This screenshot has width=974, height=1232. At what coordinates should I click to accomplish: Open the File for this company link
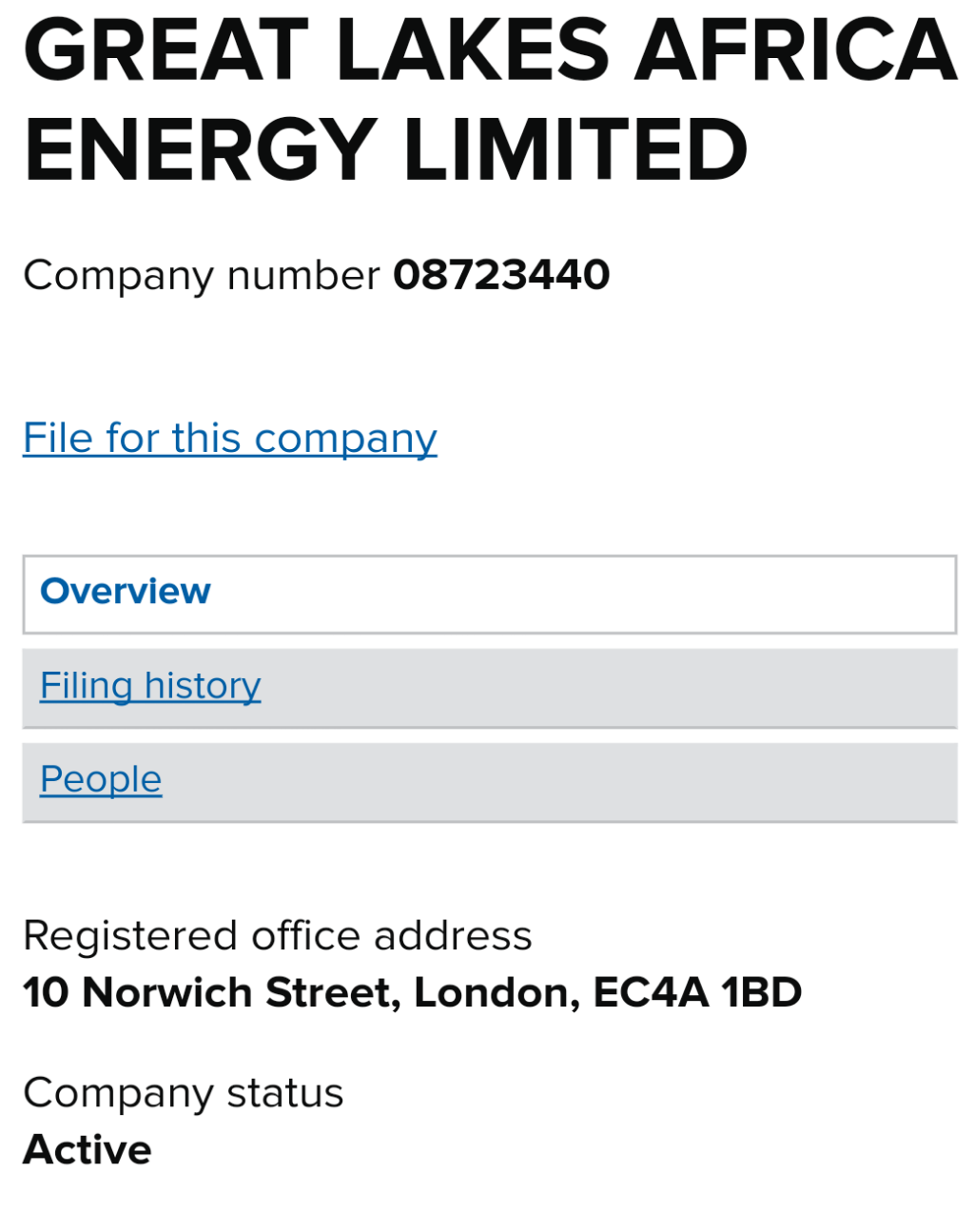[229, 439]
